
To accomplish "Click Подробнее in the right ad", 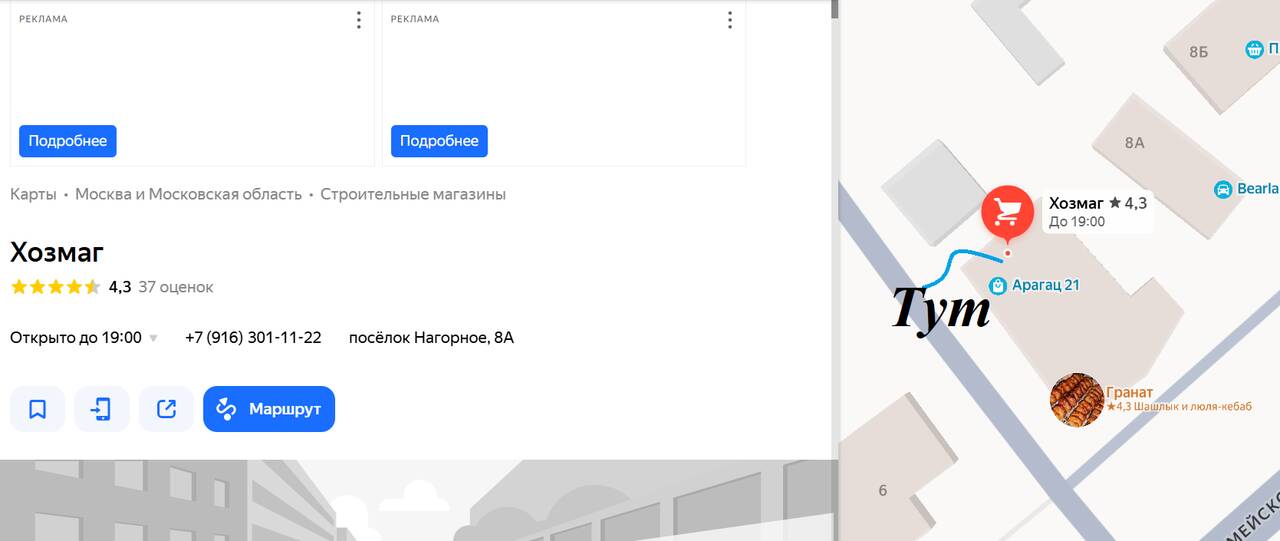I will [439, 141].
